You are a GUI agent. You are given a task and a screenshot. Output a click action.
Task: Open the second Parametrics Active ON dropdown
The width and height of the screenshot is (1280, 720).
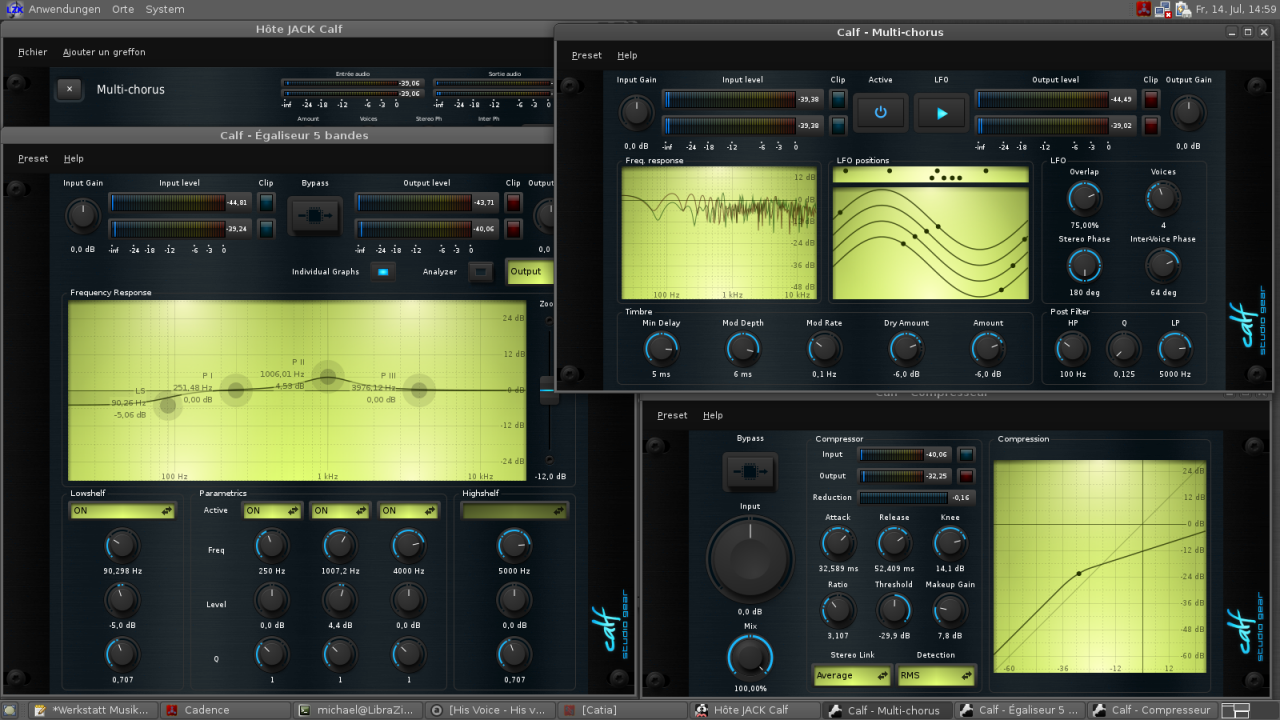(x=340, y=511)
